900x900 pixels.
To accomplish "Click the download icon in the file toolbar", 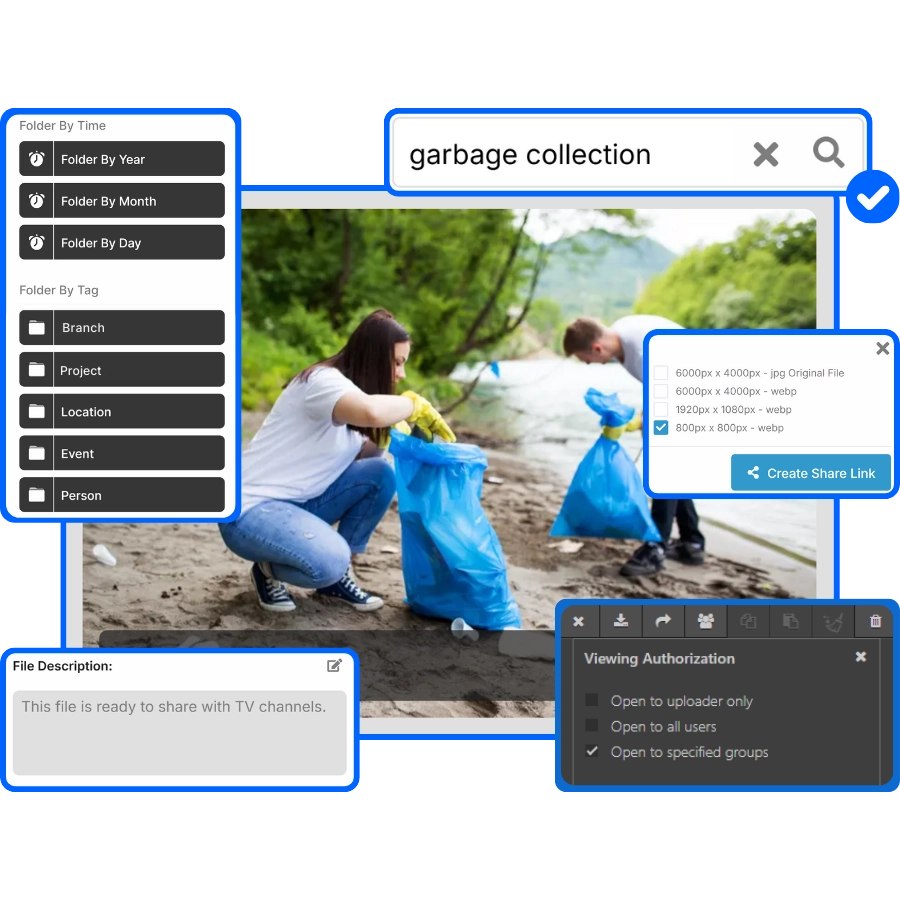I will click(621, 621).
